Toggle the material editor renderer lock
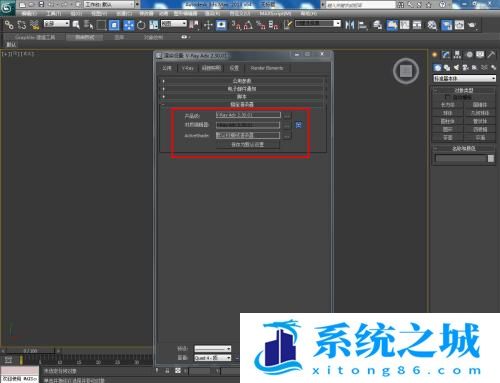Image resolution: width=500 pixels, height=383 pixels. [x=298, y=125]
